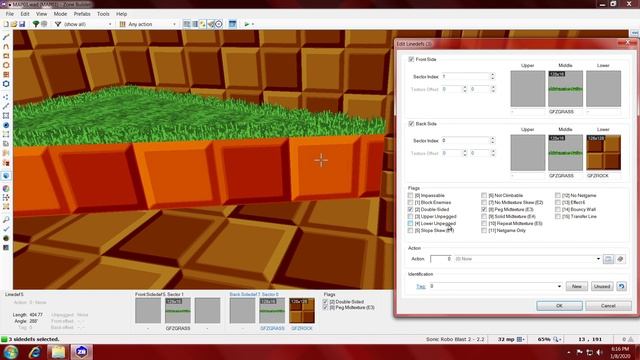
Task: Select the hexagon-shaped tool in sidebar
Action: click(x=6, y=84)
